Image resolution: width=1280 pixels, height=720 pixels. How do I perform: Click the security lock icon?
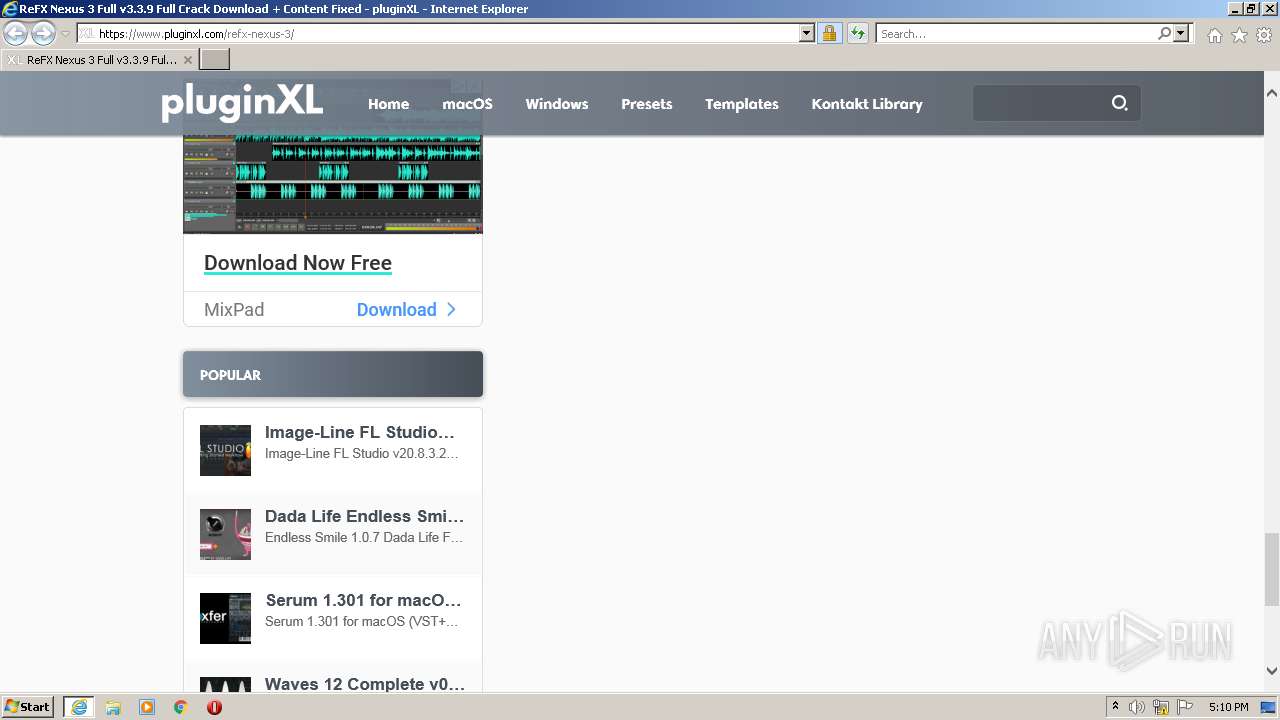(x=829, y=33)
